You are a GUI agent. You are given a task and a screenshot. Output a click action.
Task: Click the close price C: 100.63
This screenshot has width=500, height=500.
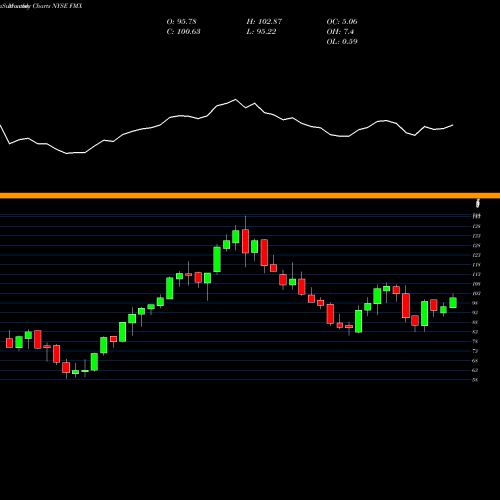click(183, 32)
